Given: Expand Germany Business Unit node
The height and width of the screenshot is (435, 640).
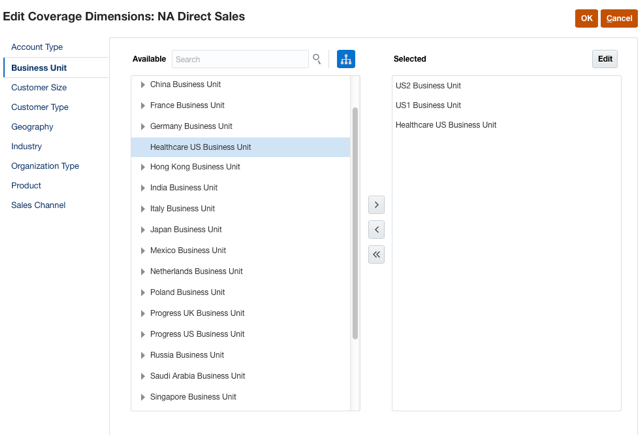Looking at the screenshot, I should 143,127.
